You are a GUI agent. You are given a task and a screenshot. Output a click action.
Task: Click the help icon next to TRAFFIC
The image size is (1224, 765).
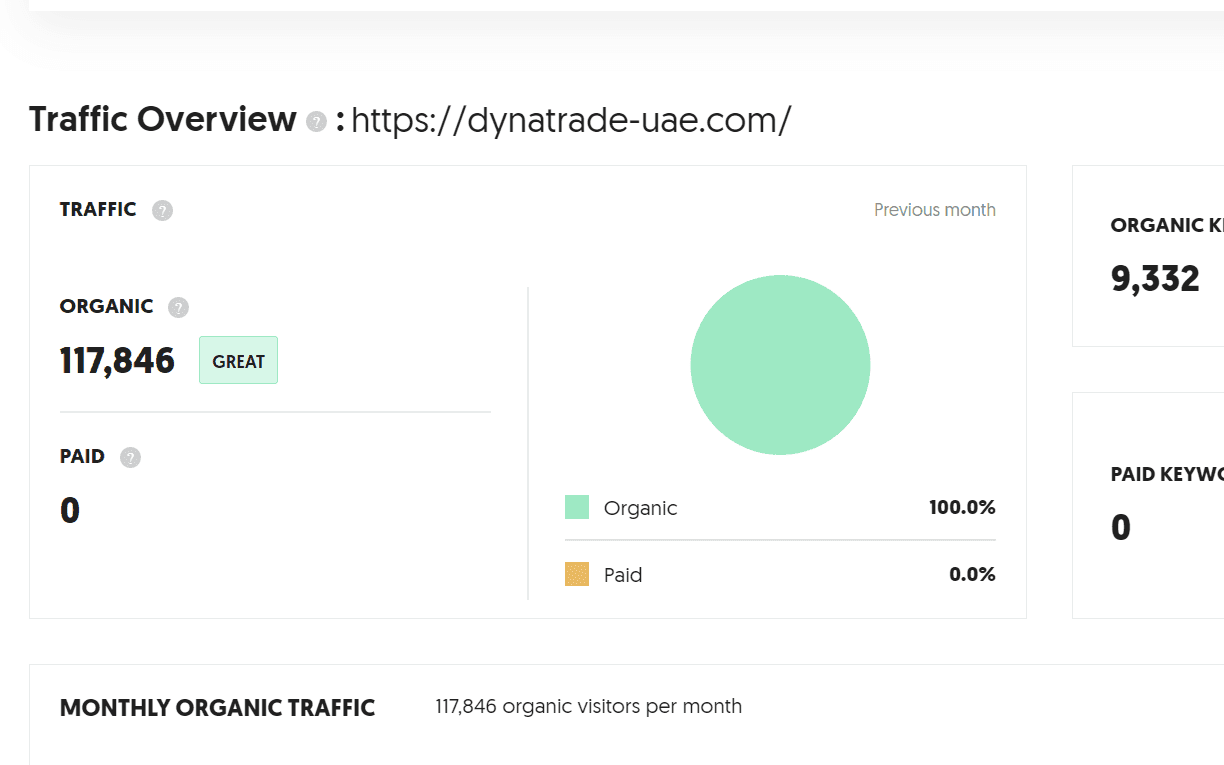[x=162, y=210]
